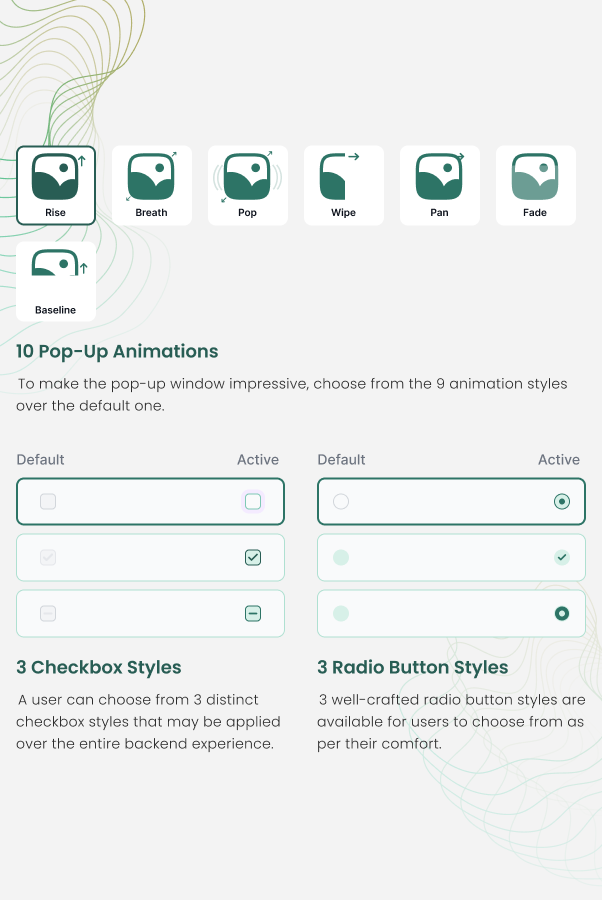Choose the Breath animation icon

(x=152, y=185)
